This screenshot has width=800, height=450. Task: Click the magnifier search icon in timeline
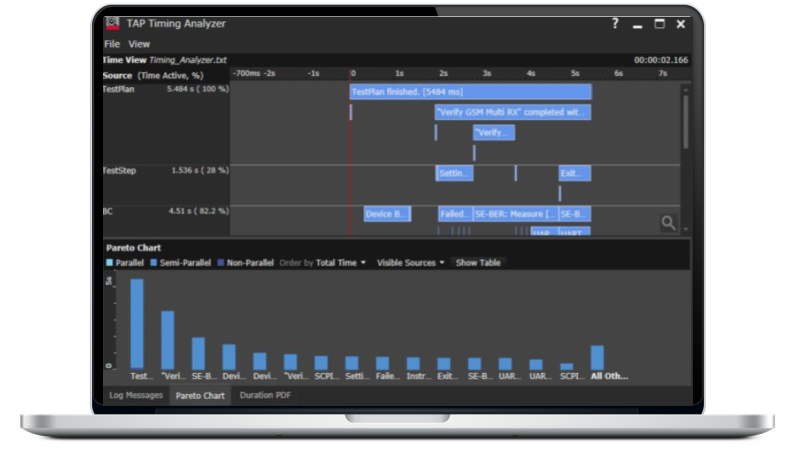pos(668,223)
